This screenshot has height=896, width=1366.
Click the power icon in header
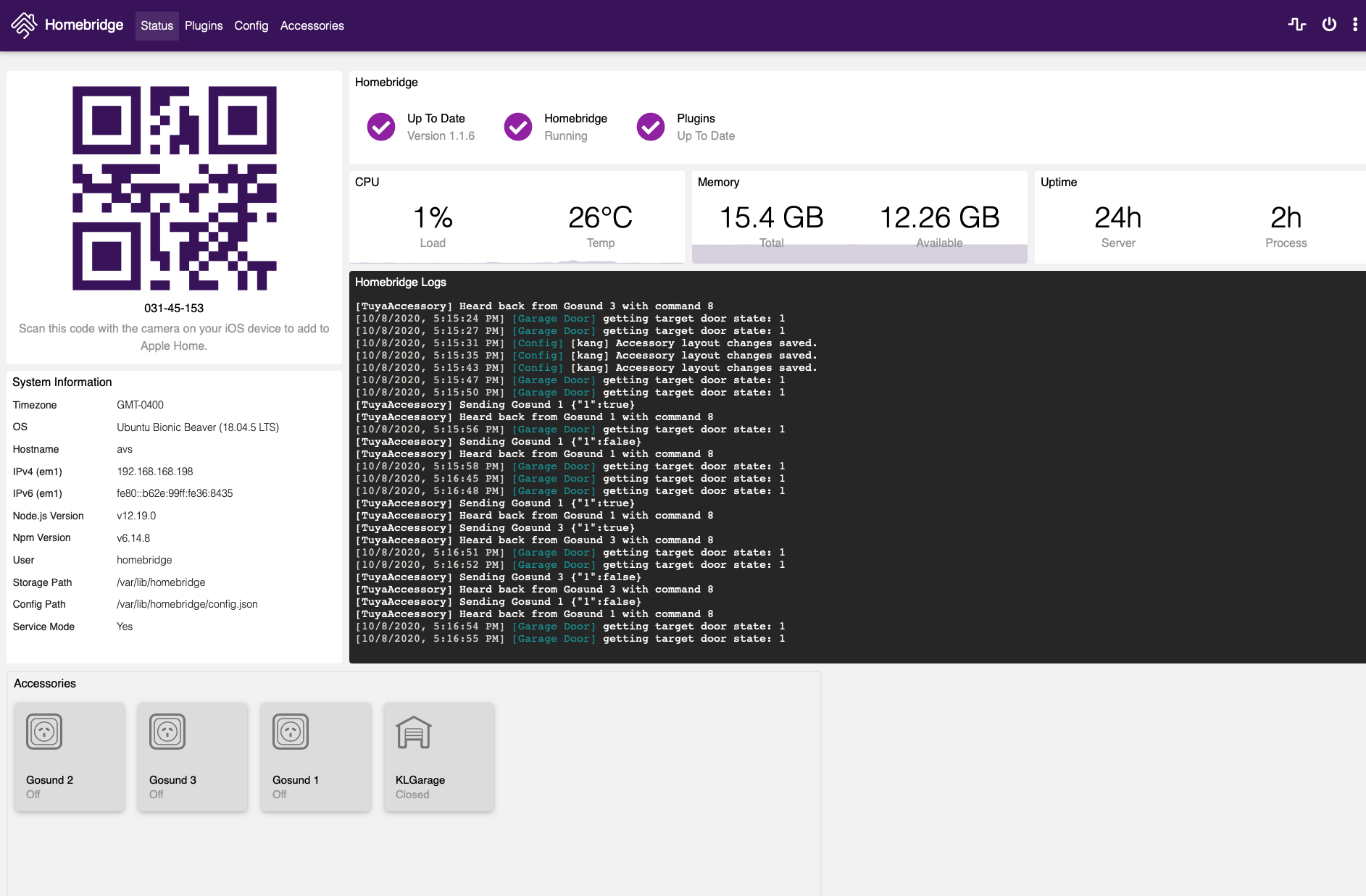point(1329,25)
